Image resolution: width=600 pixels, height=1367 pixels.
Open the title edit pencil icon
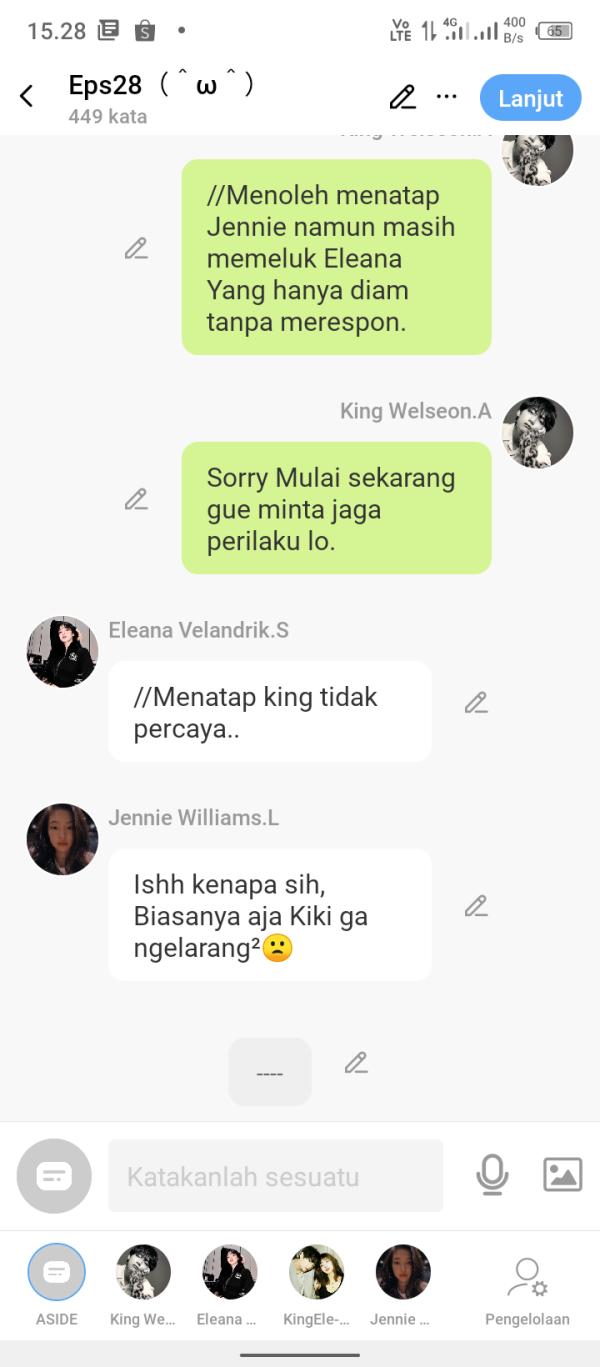coord(402,97)
